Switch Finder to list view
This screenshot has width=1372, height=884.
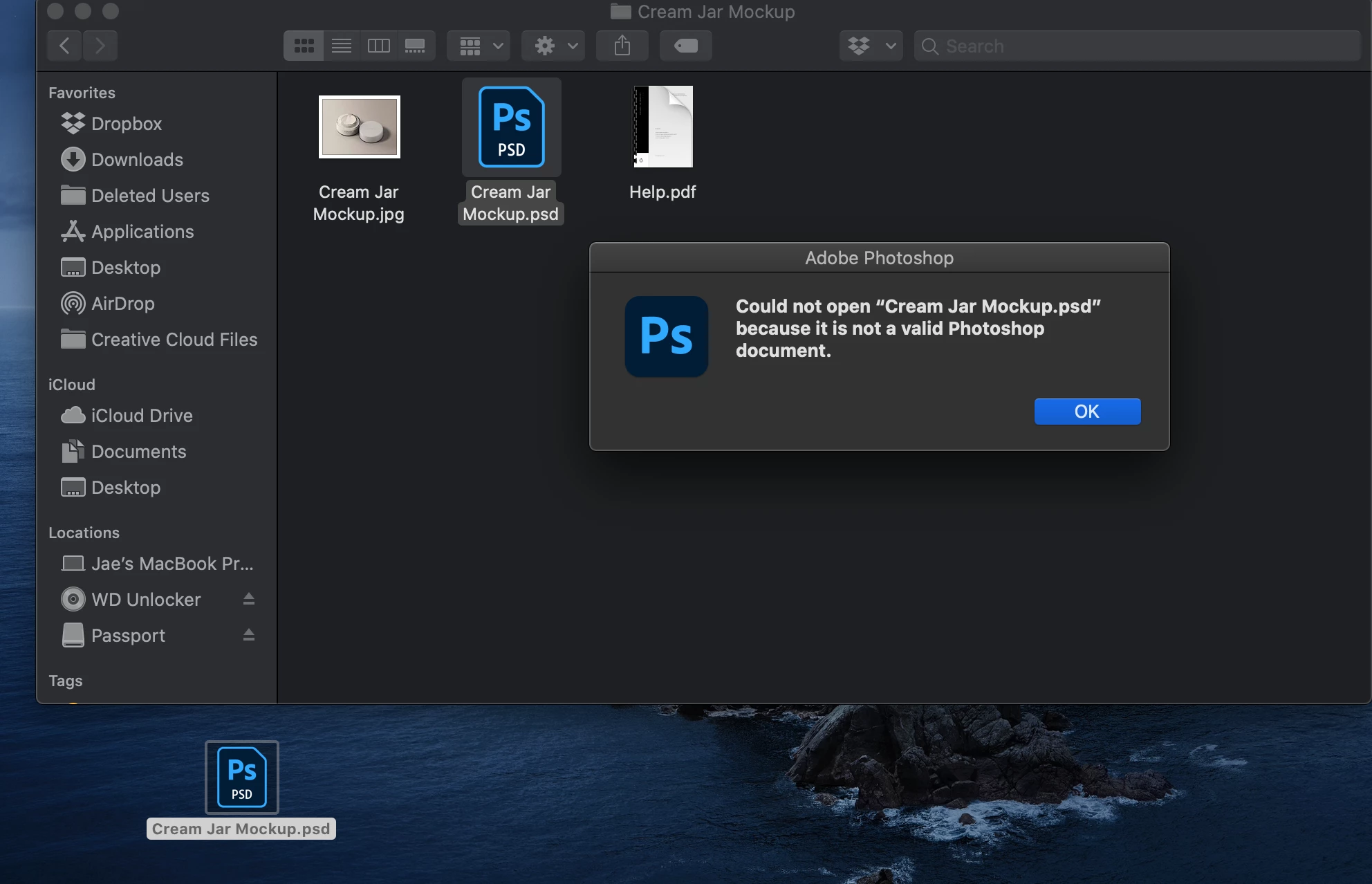tap(342, 46)
